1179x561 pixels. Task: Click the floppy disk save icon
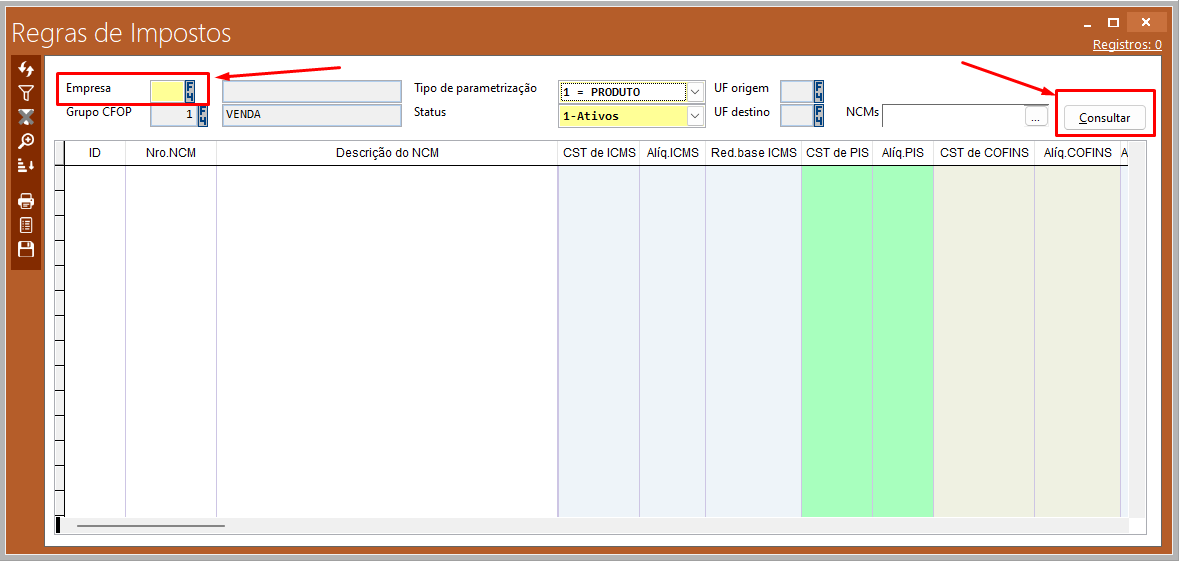[x=26, y=249]
